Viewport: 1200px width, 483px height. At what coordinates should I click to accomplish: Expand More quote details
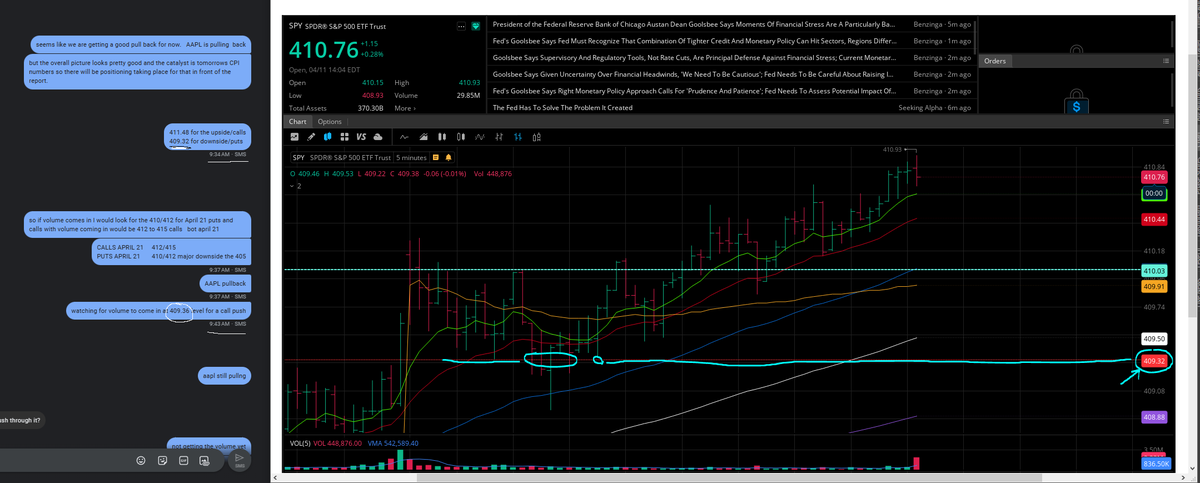tap(404, 107)
